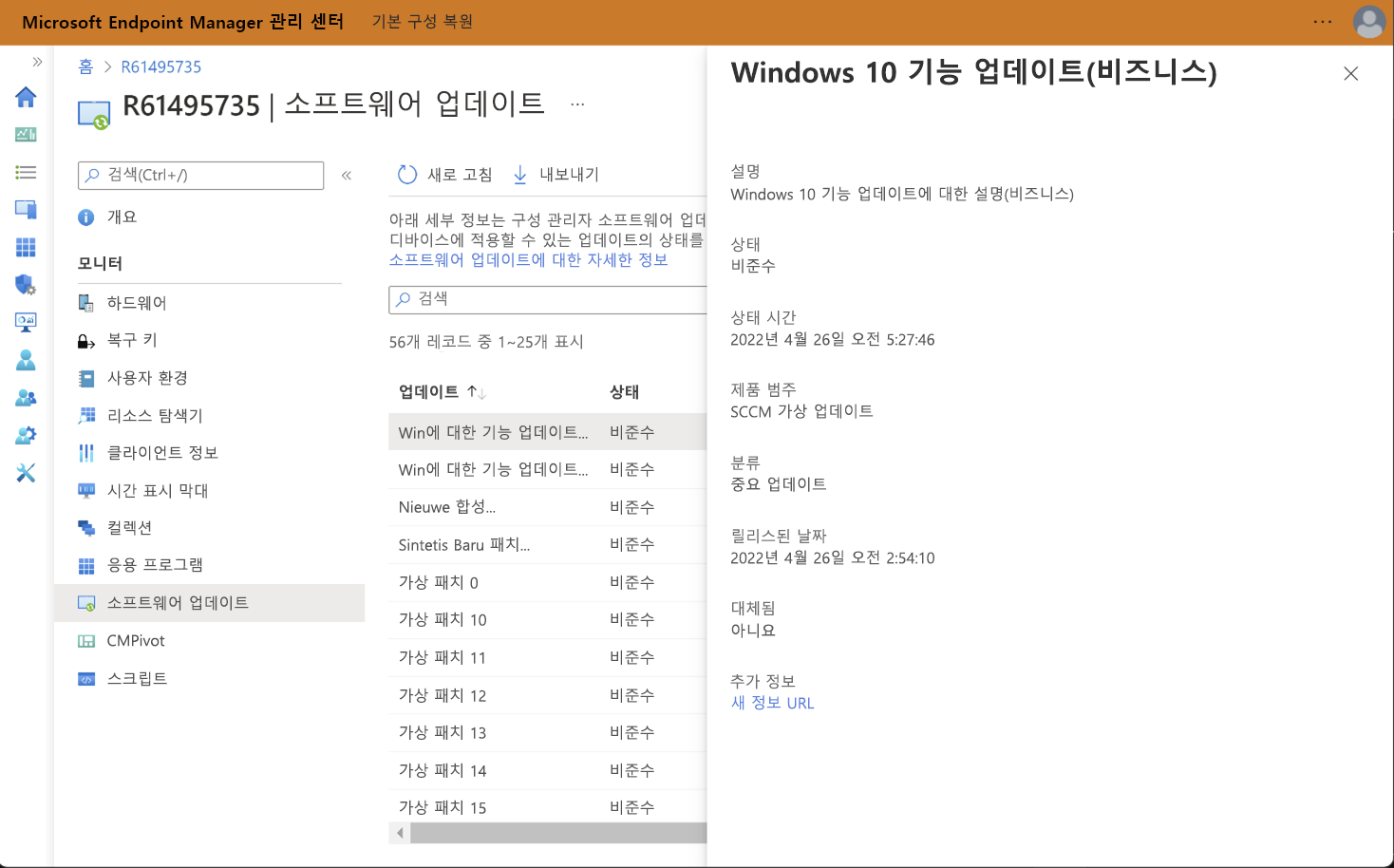Click the 리소스 탐색기 icon

point(86,416)
